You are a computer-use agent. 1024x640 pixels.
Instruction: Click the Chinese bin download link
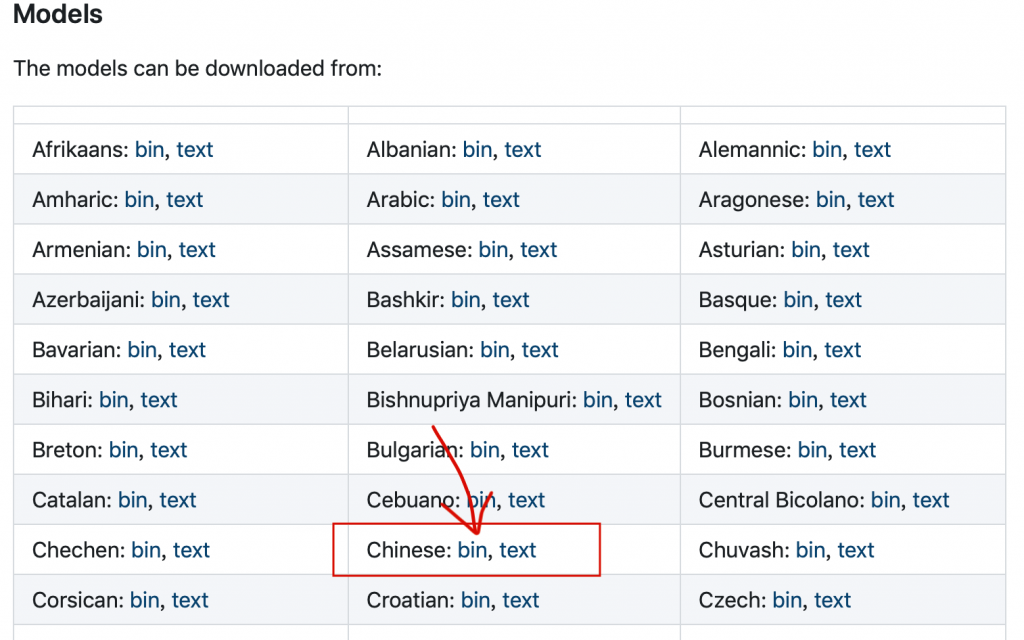pos(471,550)
